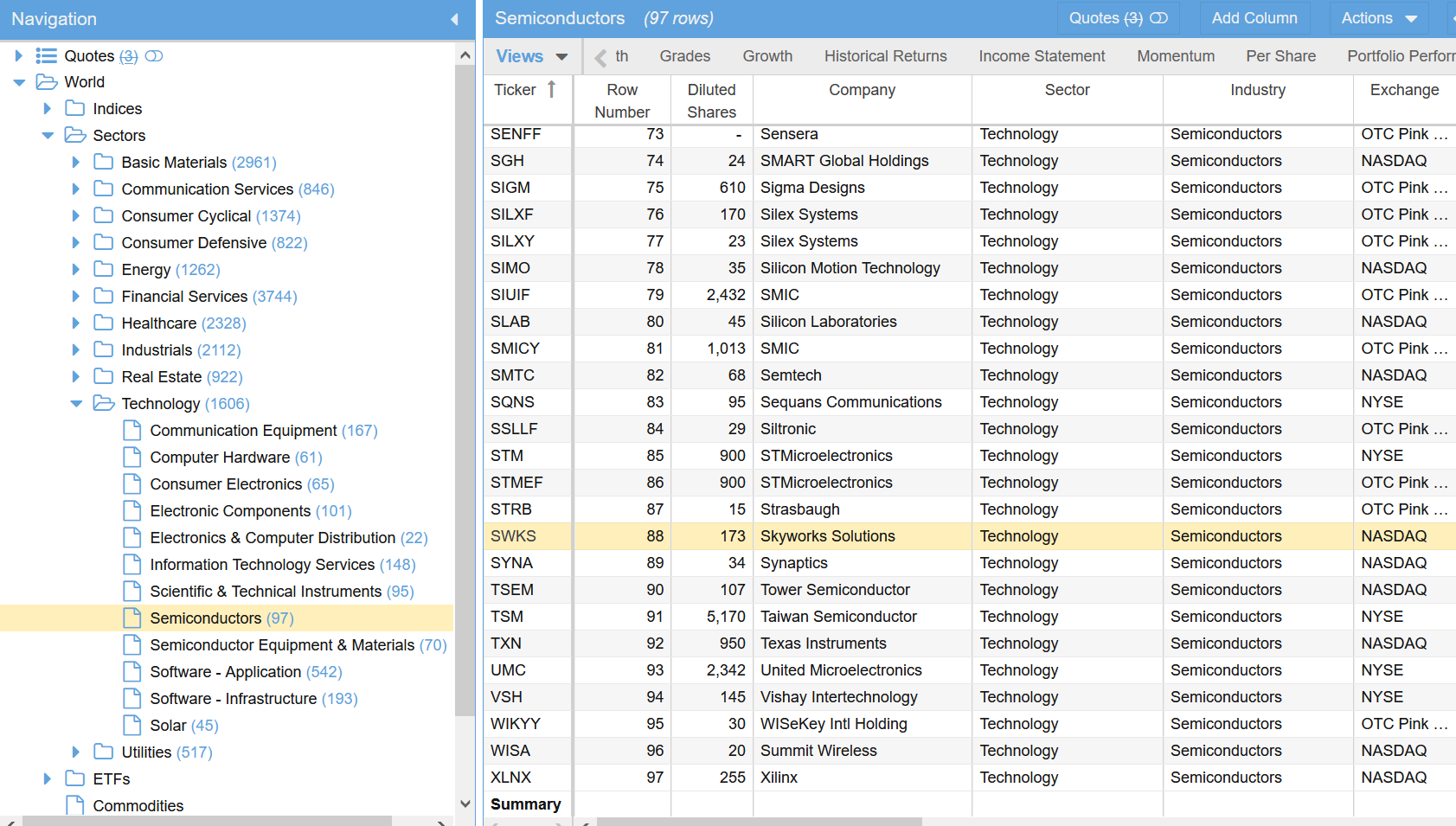Open the Actions dropdown menu
This screenshot has width=1456, height=826.
tap(1379, 18)
